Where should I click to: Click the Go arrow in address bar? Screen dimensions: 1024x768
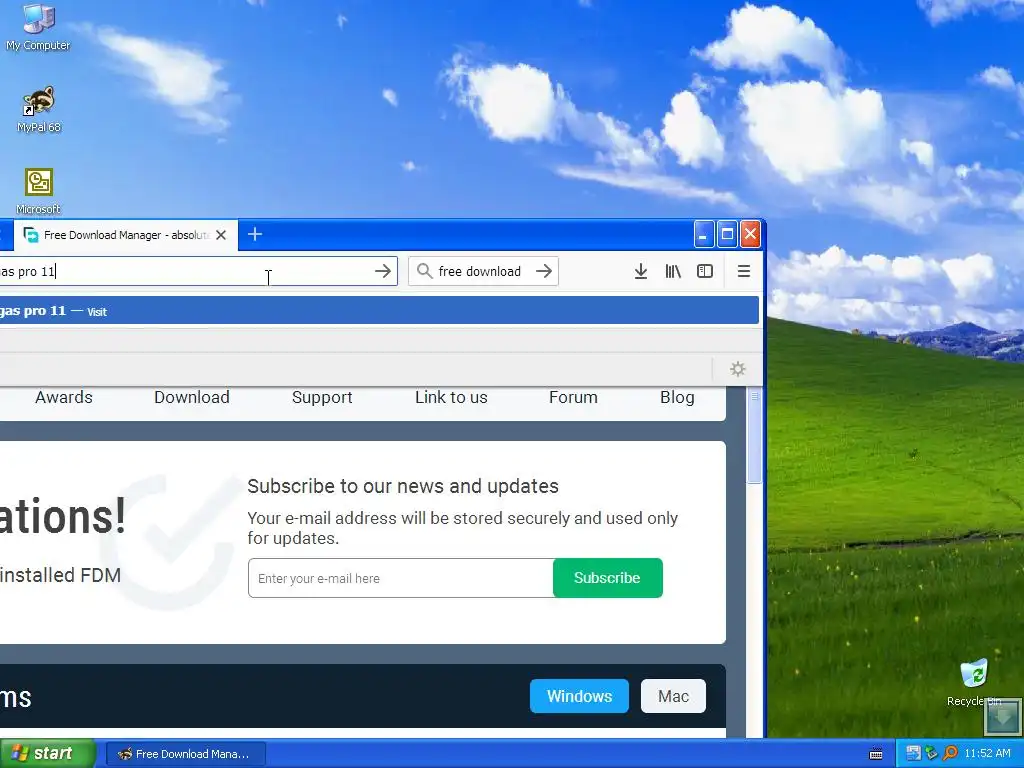point(383,271)
